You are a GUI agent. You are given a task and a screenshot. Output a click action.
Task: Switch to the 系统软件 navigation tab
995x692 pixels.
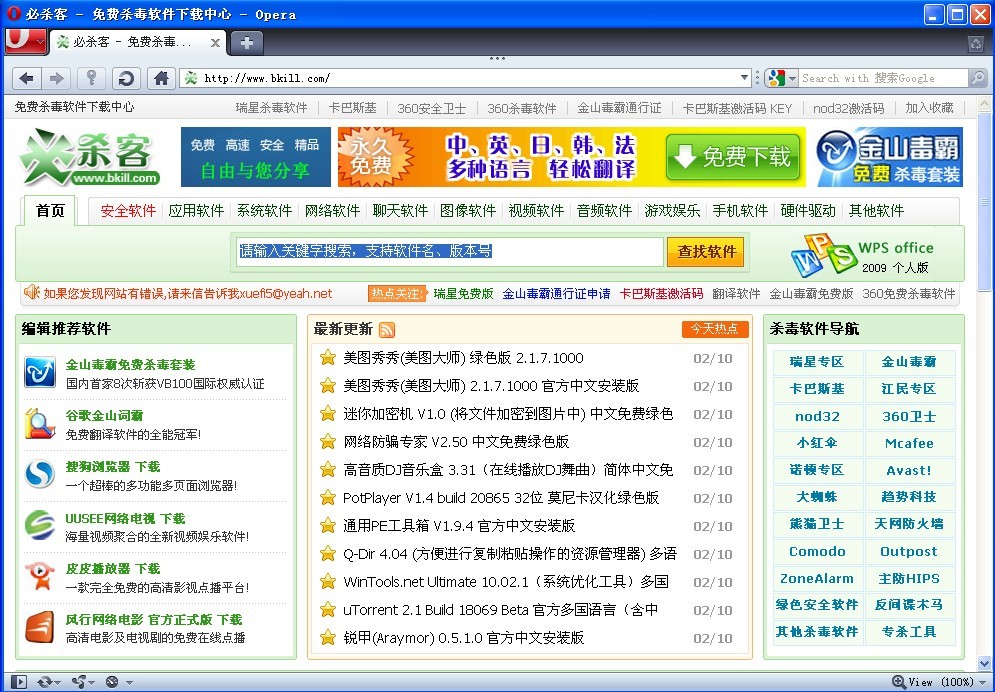tap(264, 210)
